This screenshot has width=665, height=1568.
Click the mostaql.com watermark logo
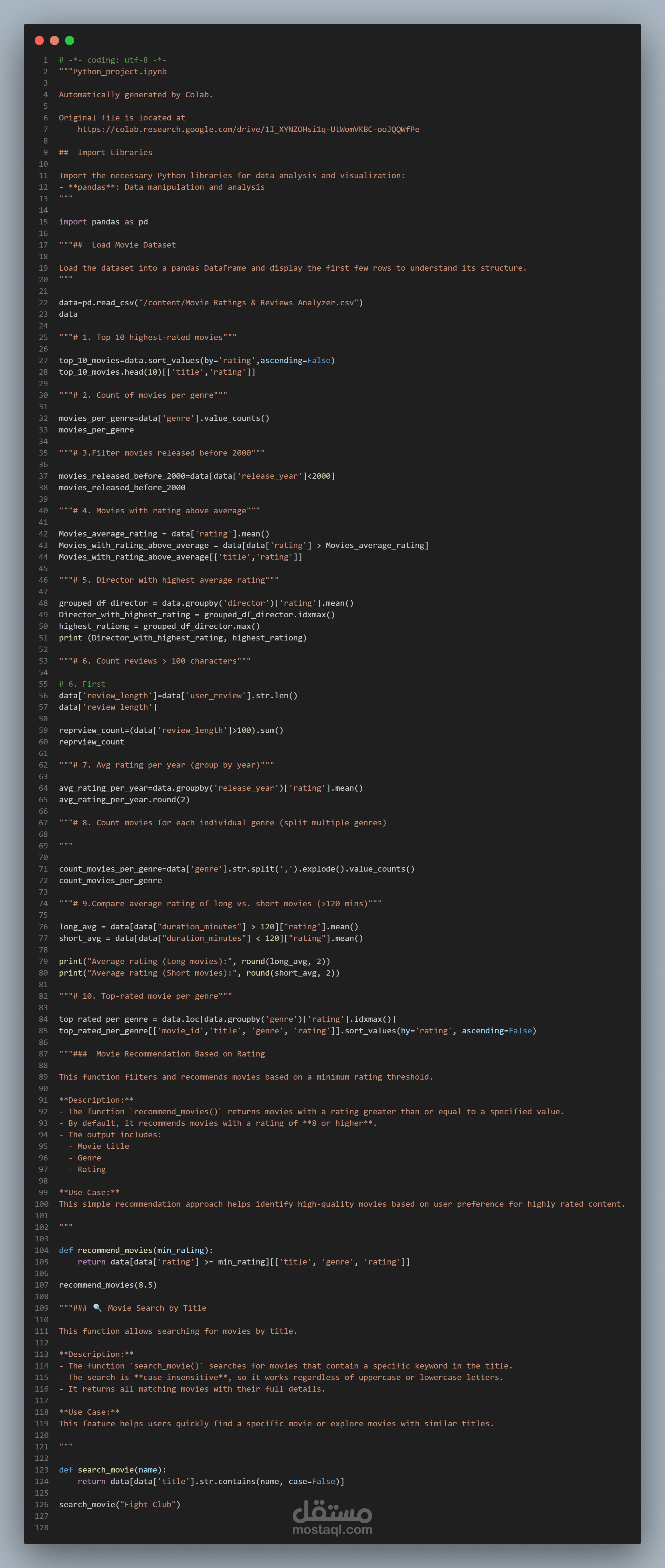pyautogui.click(x=332, y=1518)
